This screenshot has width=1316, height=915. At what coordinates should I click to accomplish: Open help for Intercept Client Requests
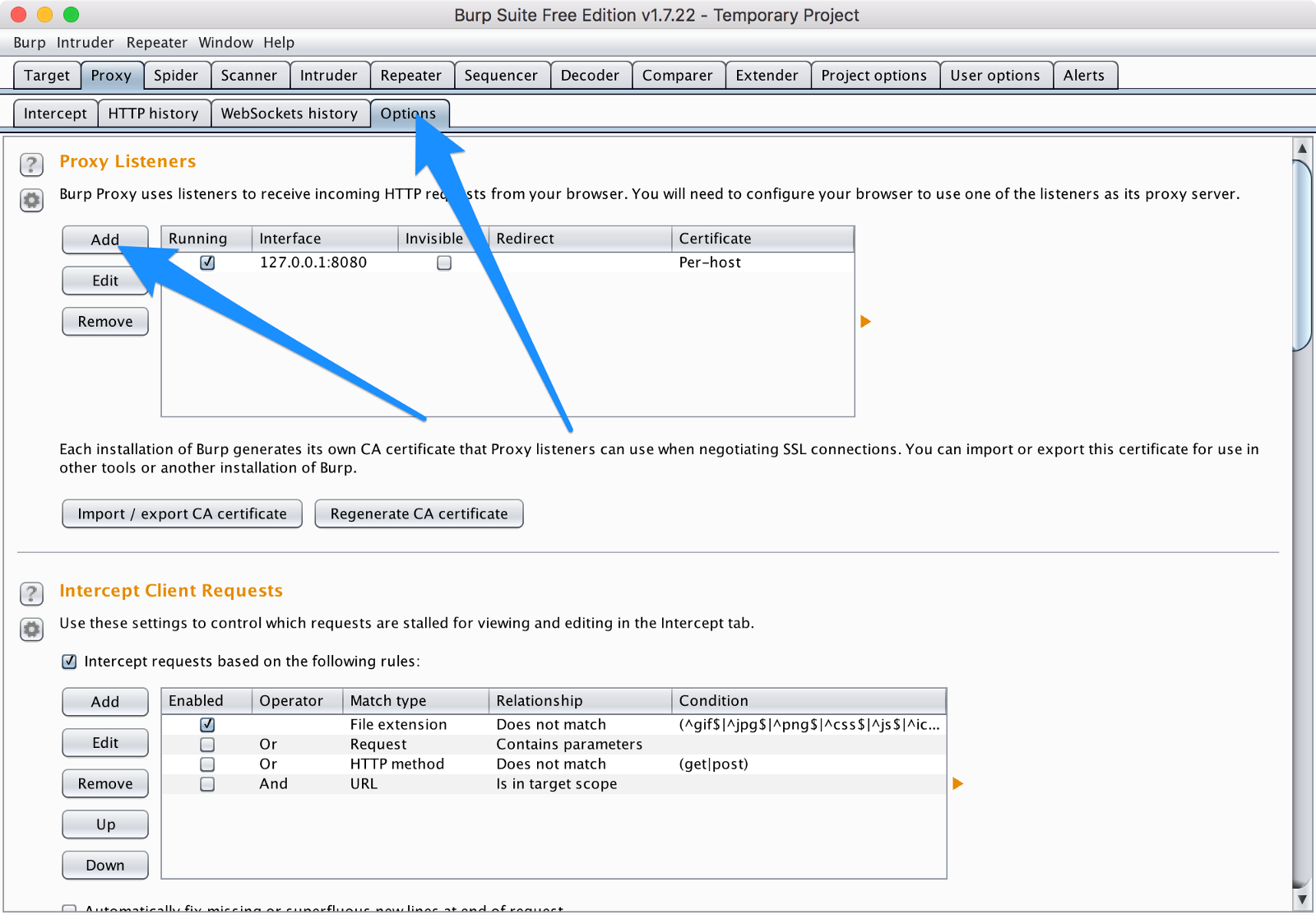coord(31,594)
